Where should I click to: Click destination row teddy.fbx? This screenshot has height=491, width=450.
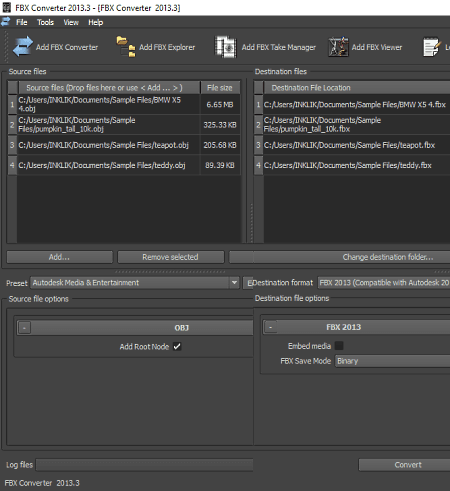356,165
